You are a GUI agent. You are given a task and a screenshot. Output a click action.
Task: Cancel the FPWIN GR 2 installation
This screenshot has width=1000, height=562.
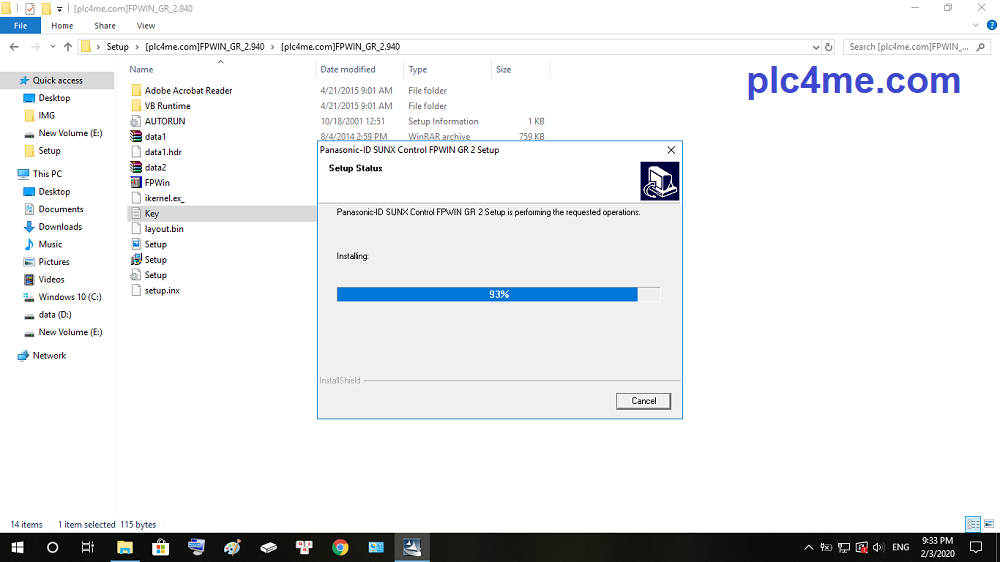point(643,401)
